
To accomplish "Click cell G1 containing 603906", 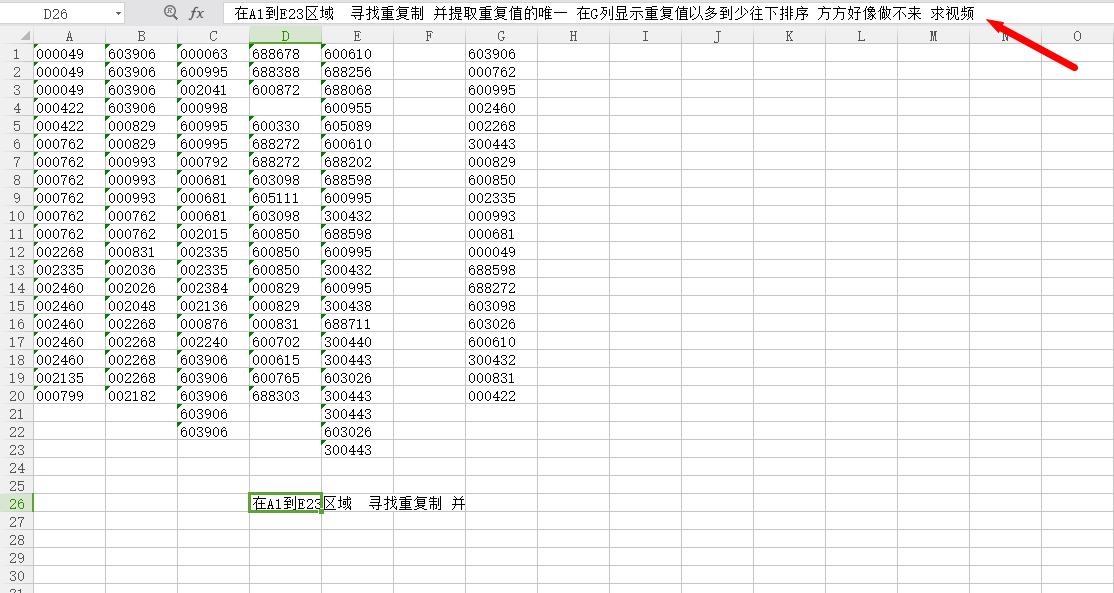I will (x=502, y=54).
